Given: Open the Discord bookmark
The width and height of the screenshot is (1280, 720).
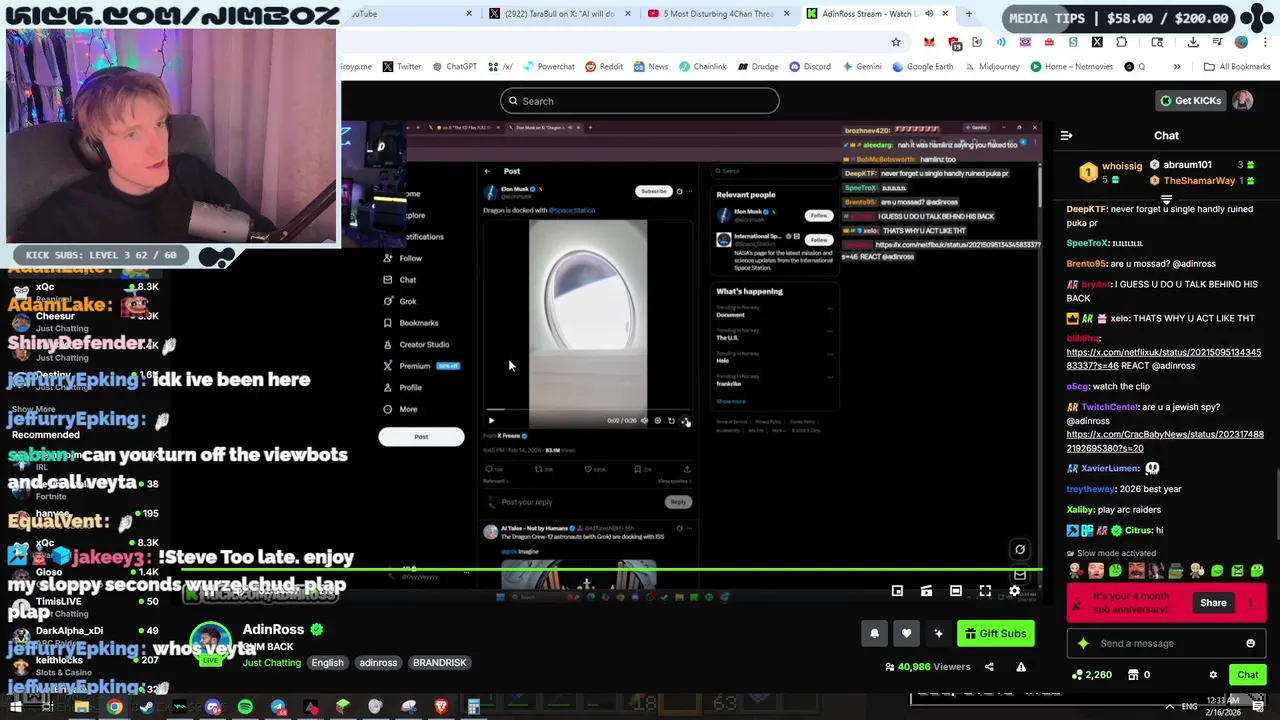Looking at the screenshot, I should pos(810,67).
